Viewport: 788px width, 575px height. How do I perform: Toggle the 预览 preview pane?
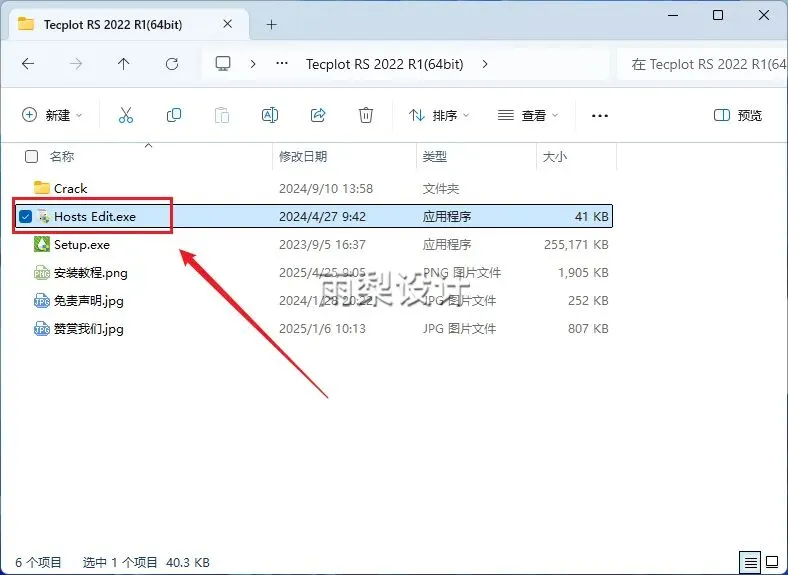tap(737, 116)
